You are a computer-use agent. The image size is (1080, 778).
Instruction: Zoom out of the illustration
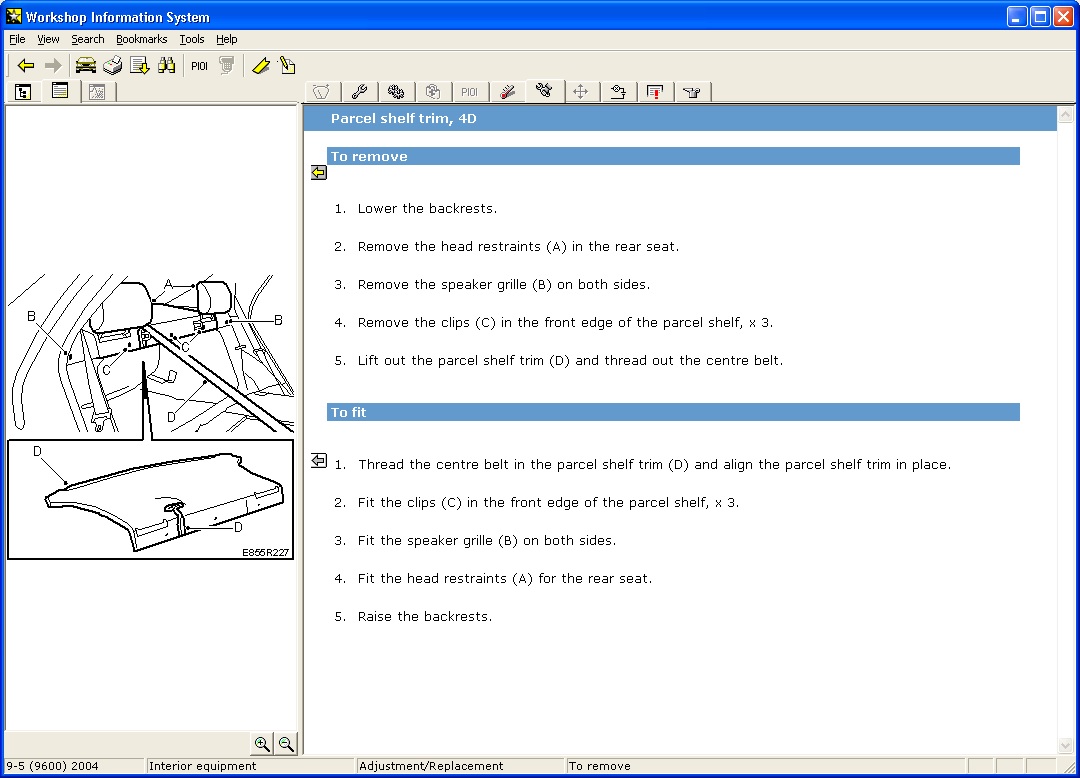click(x=286, y=744)
